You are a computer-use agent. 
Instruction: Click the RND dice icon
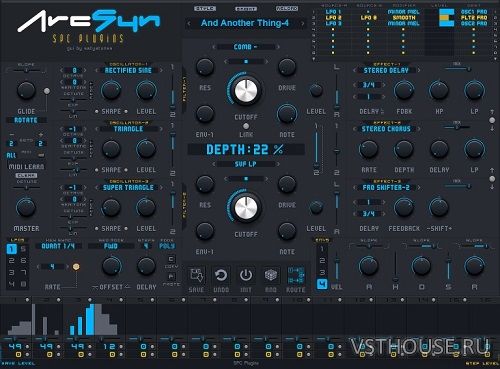[x=271, y=275]
